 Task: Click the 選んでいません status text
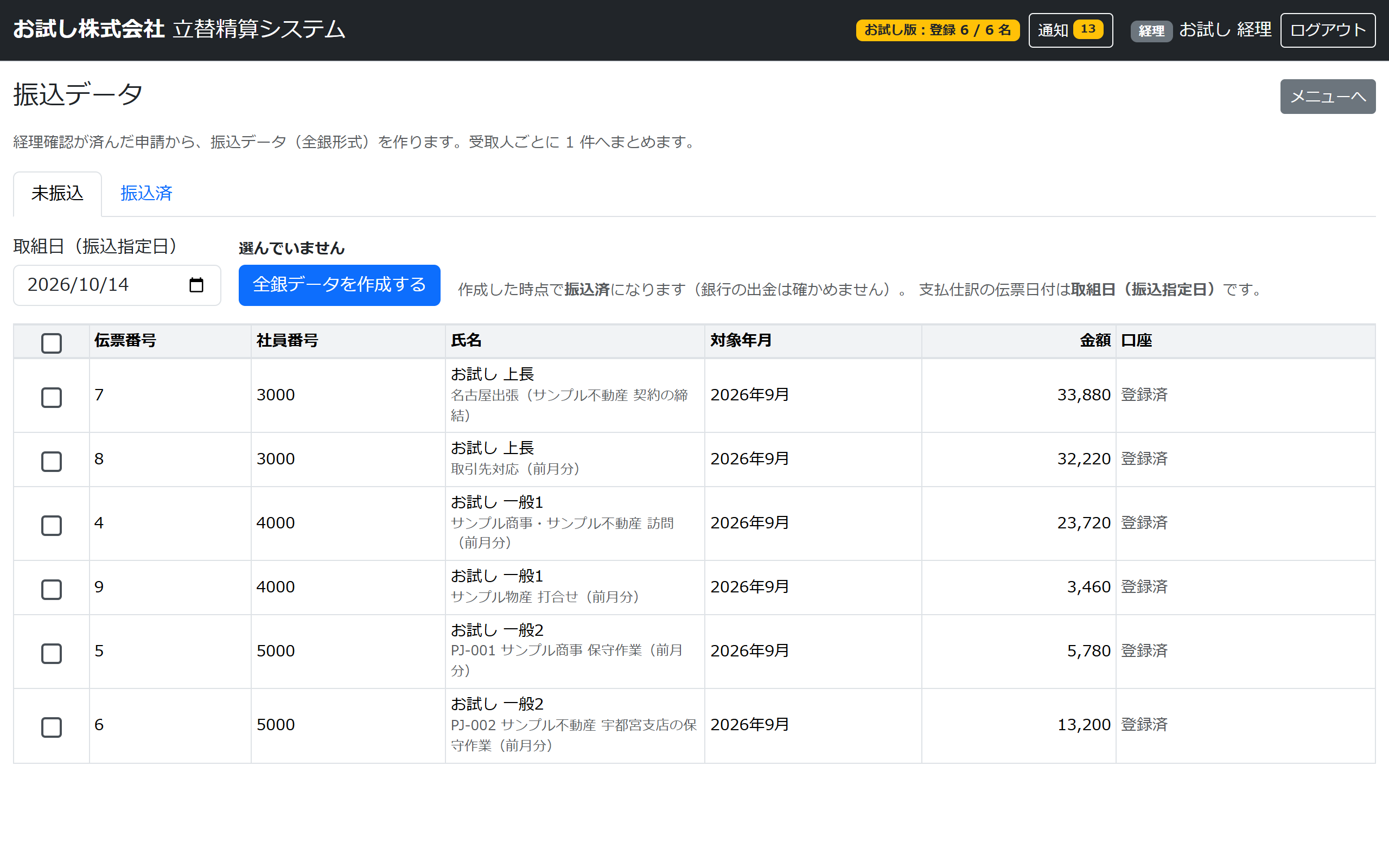click(291, 248)
